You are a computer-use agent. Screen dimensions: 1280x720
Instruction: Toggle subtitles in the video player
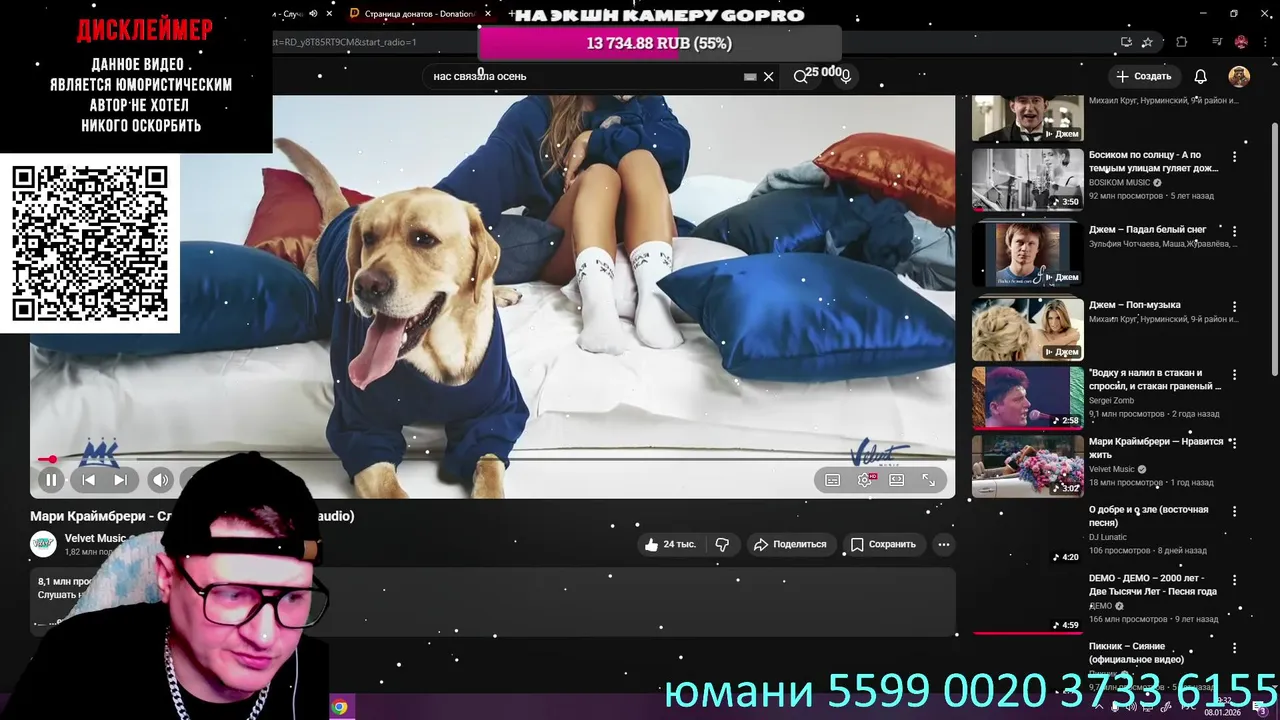click(832, 480)
